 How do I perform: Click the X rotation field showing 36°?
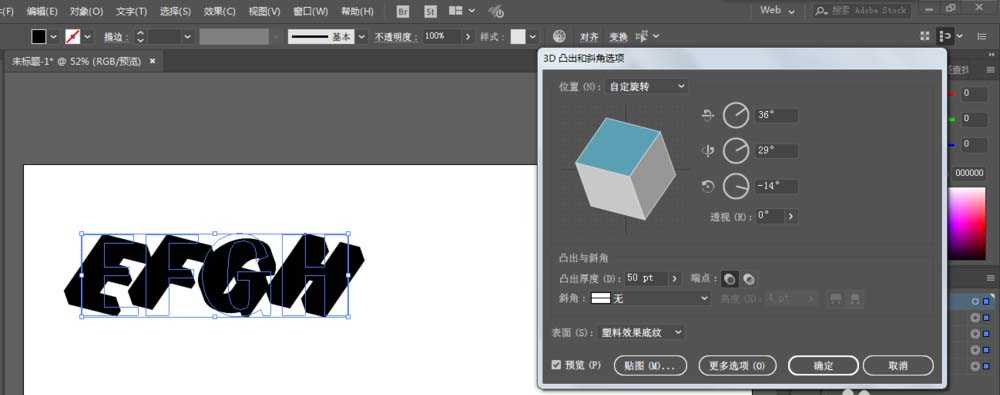(x=776, y=116)
